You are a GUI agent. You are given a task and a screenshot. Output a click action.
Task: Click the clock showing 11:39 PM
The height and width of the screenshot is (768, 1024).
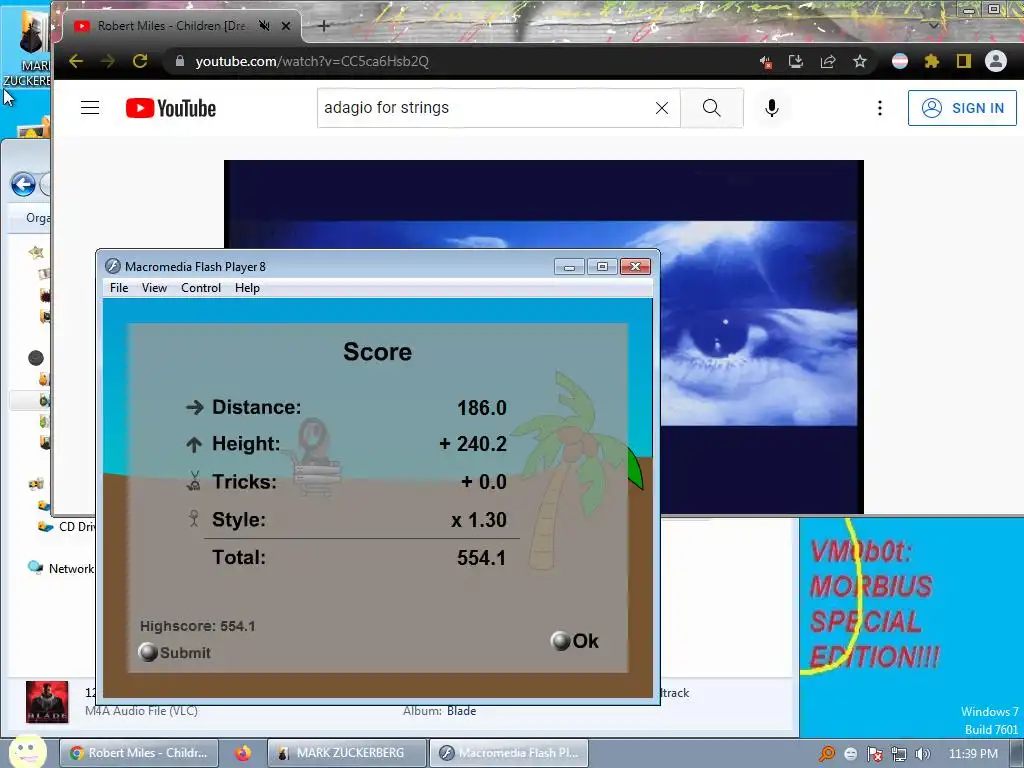coord(973,753)
